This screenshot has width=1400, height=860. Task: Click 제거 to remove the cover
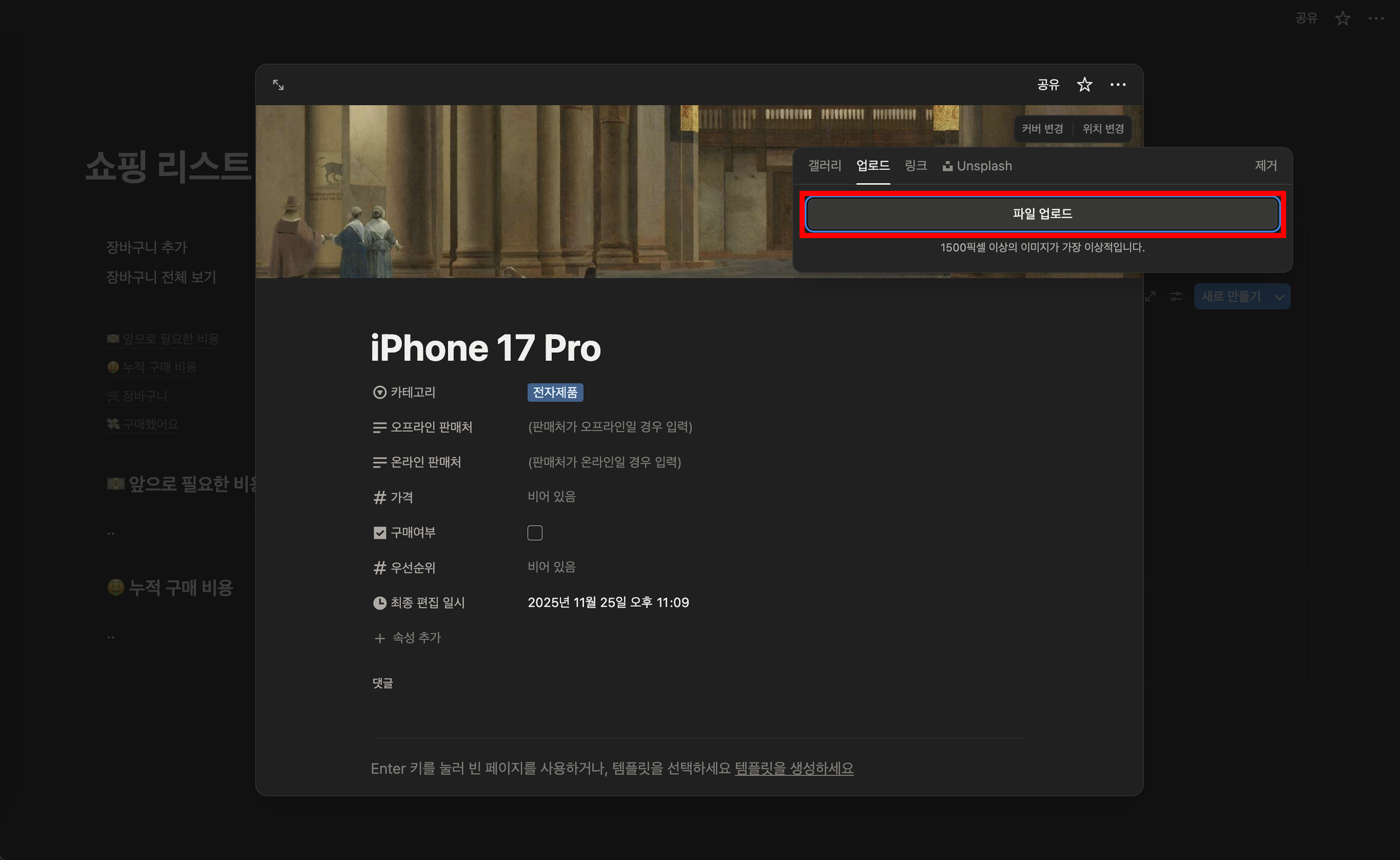1265,166
